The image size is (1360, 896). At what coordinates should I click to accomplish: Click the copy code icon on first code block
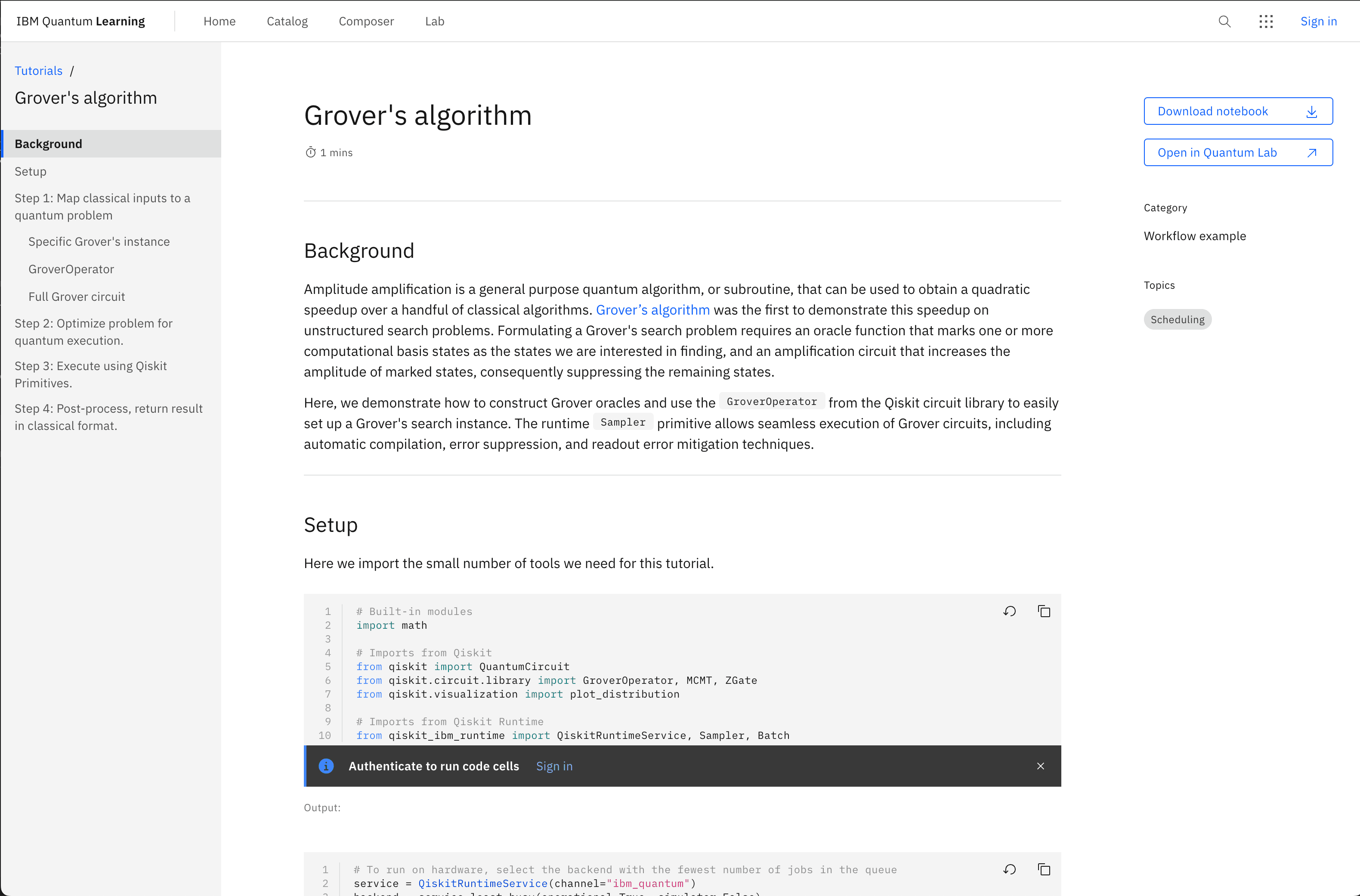coord(1044,611)
